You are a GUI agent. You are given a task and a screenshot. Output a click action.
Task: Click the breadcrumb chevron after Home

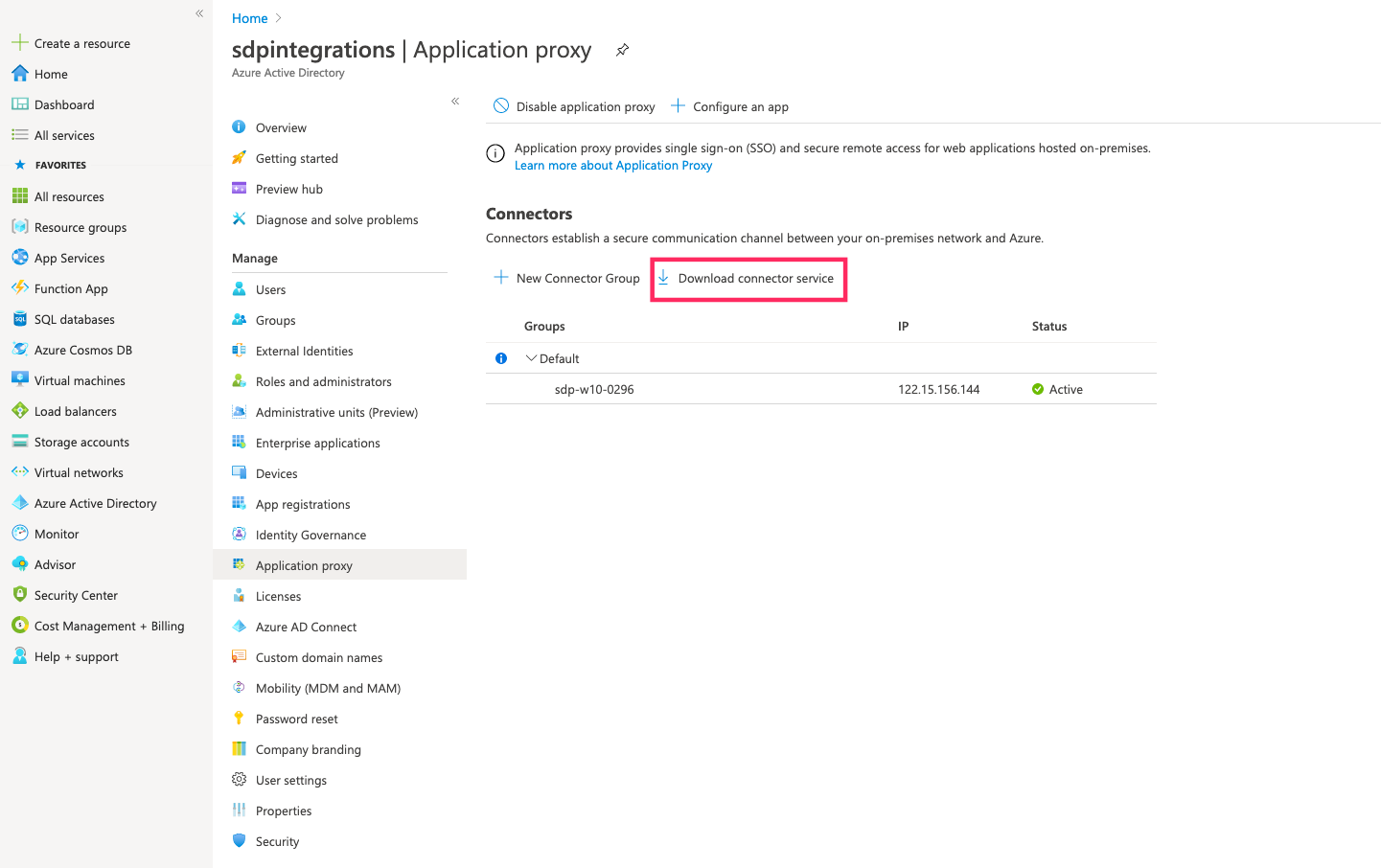click(x=278, y=18)
